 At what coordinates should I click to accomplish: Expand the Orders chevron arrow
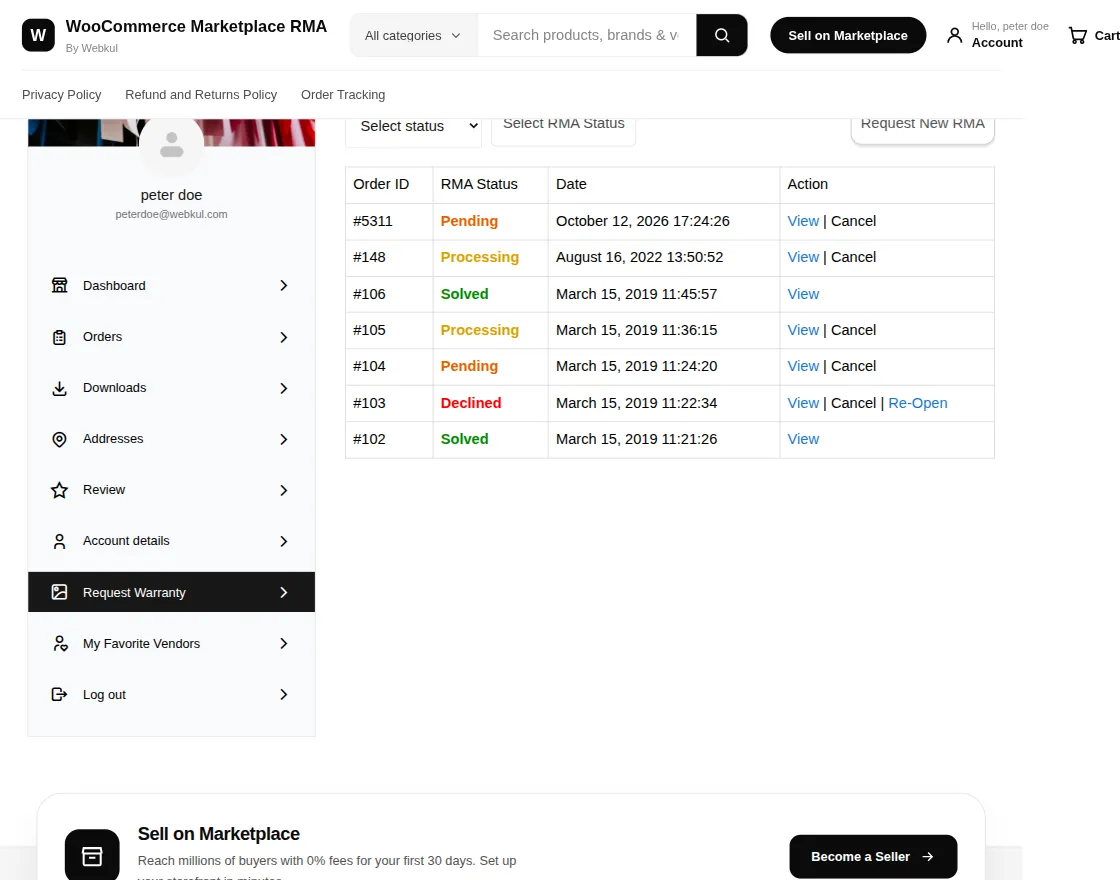[284, 337]
